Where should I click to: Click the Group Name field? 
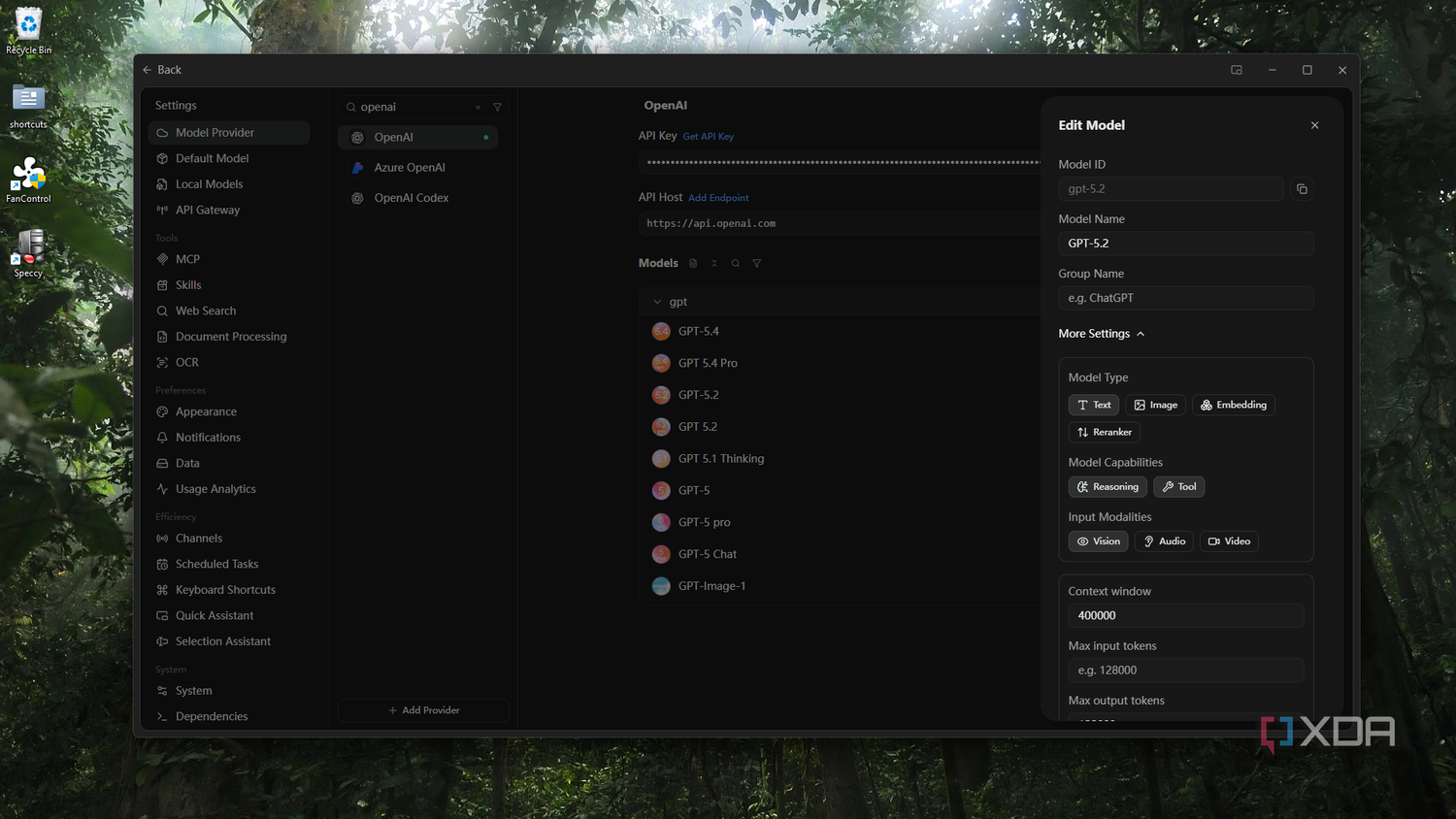coord(1186,298)
